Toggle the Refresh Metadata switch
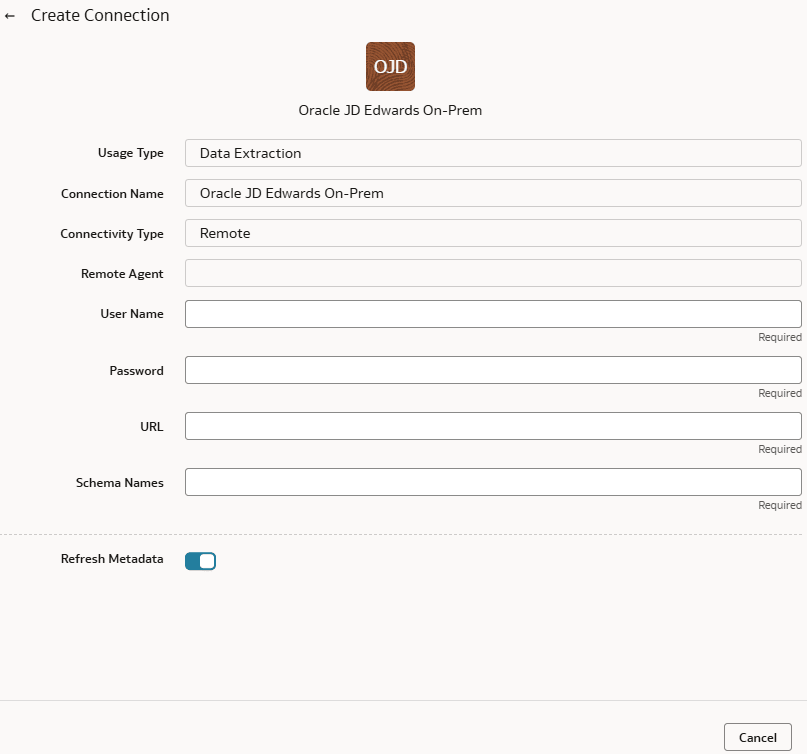807x754 pixels. click(x=200, y=561)
